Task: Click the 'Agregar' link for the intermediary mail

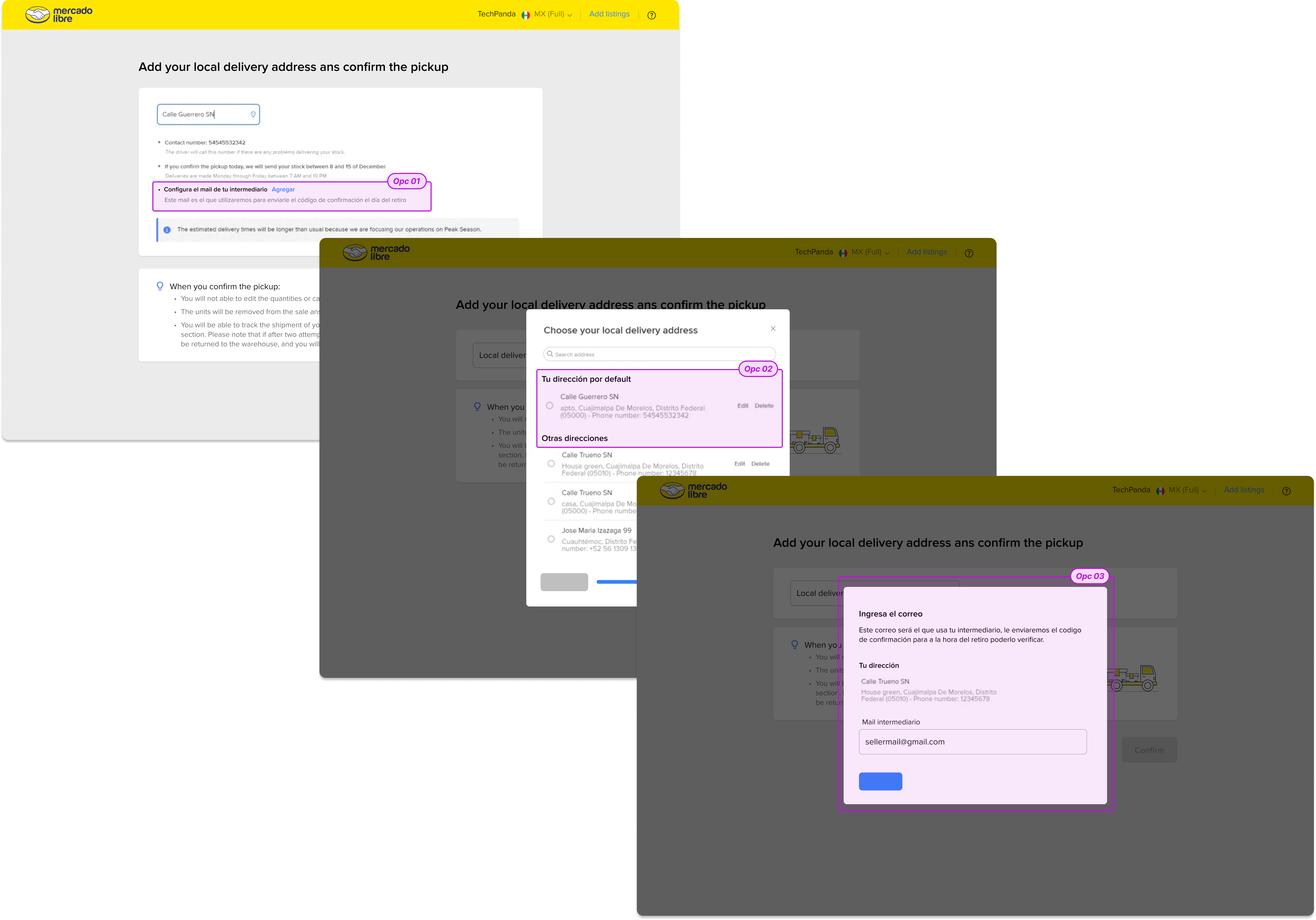Action: [283, 190]
